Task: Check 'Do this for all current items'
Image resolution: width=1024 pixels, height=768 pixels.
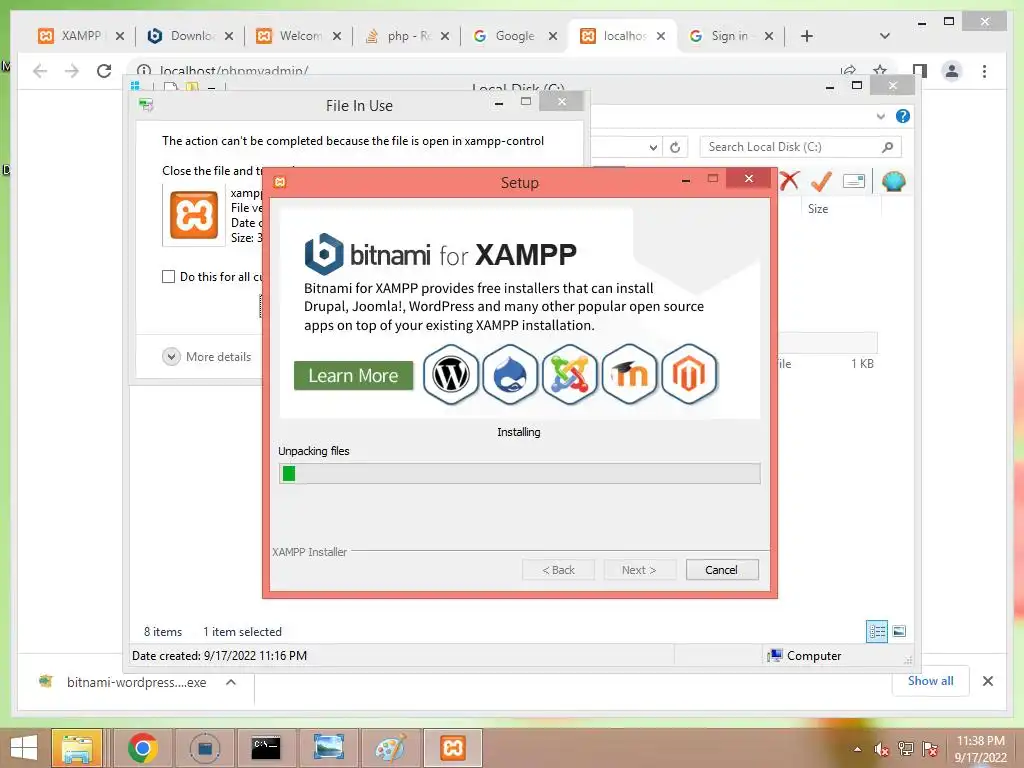Action: (168, 276)
